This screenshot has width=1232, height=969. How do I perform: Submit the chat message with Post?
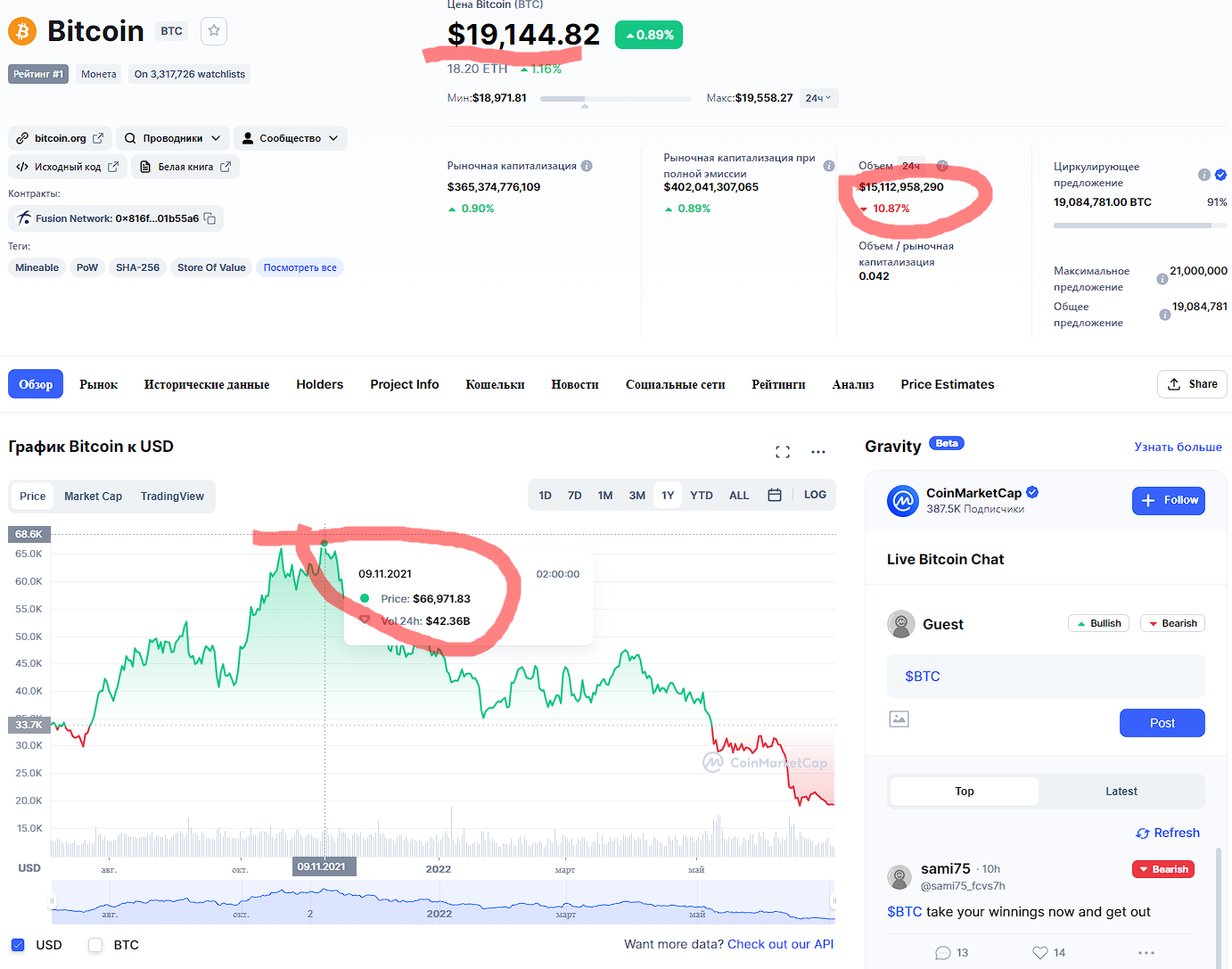[x=1162, y=723]
